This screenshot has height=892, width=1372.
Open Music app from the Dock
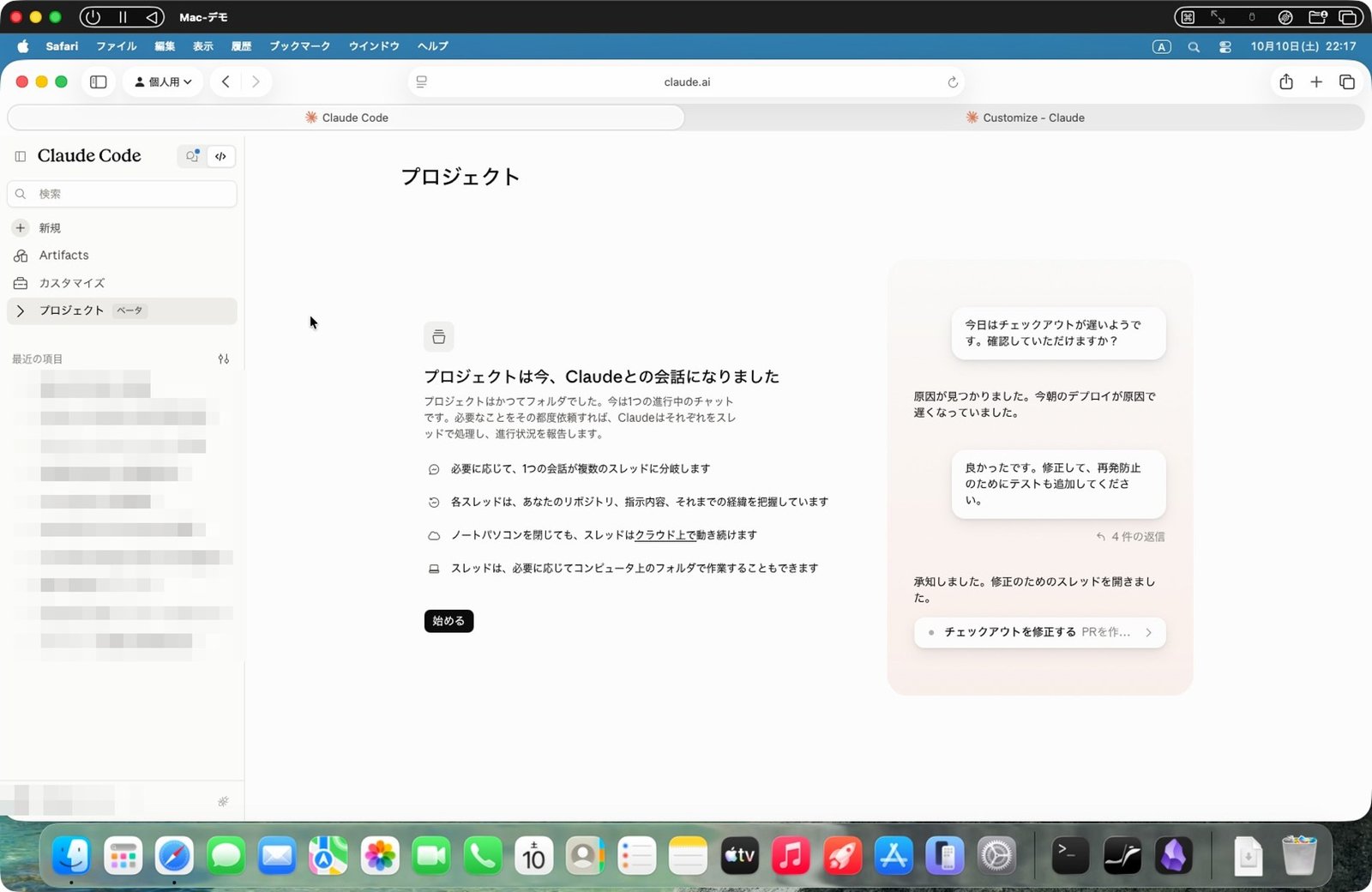coord(791,856)
